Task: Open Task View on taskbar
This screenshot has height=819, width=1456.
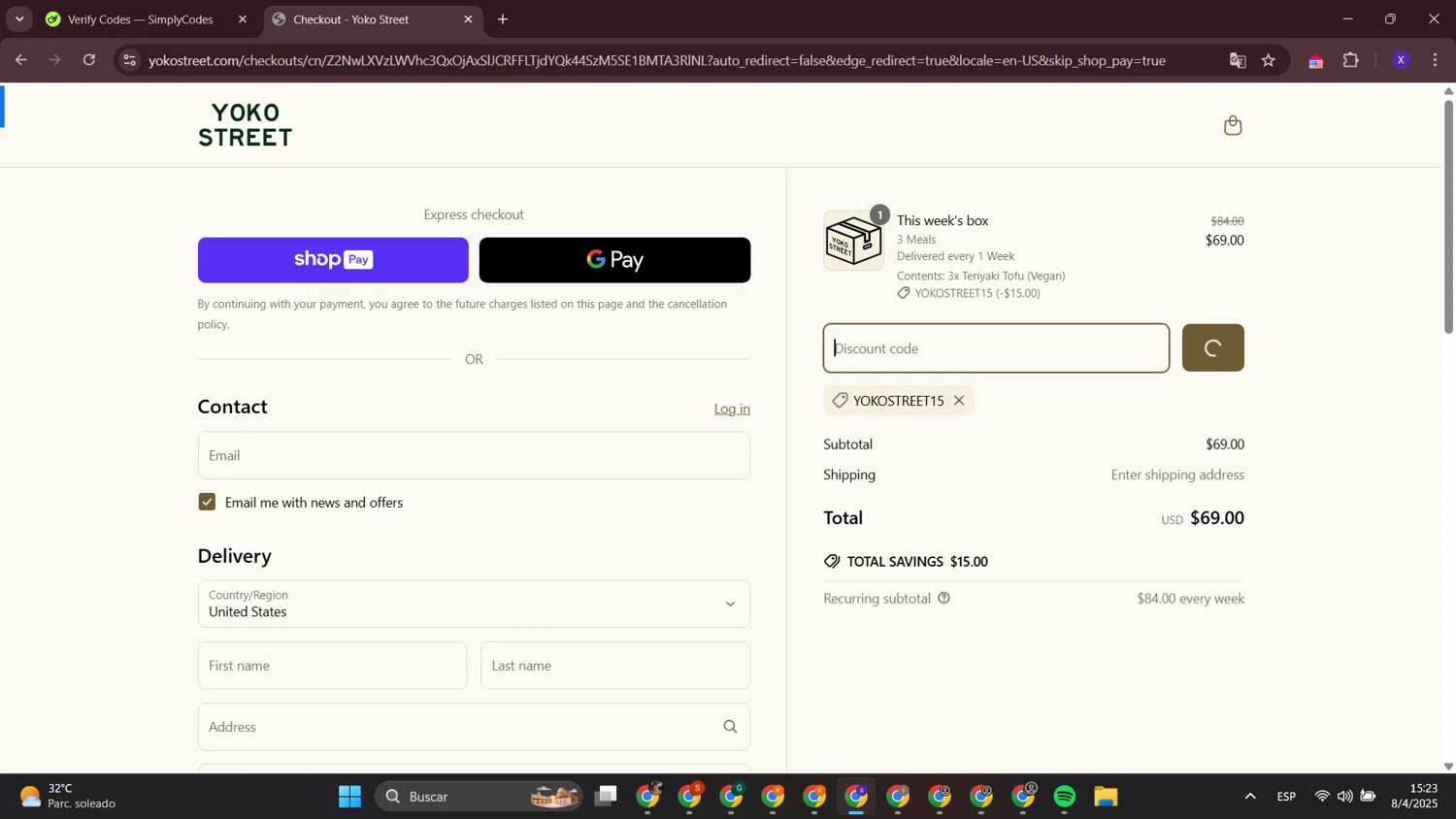Action: pos(607,797)
